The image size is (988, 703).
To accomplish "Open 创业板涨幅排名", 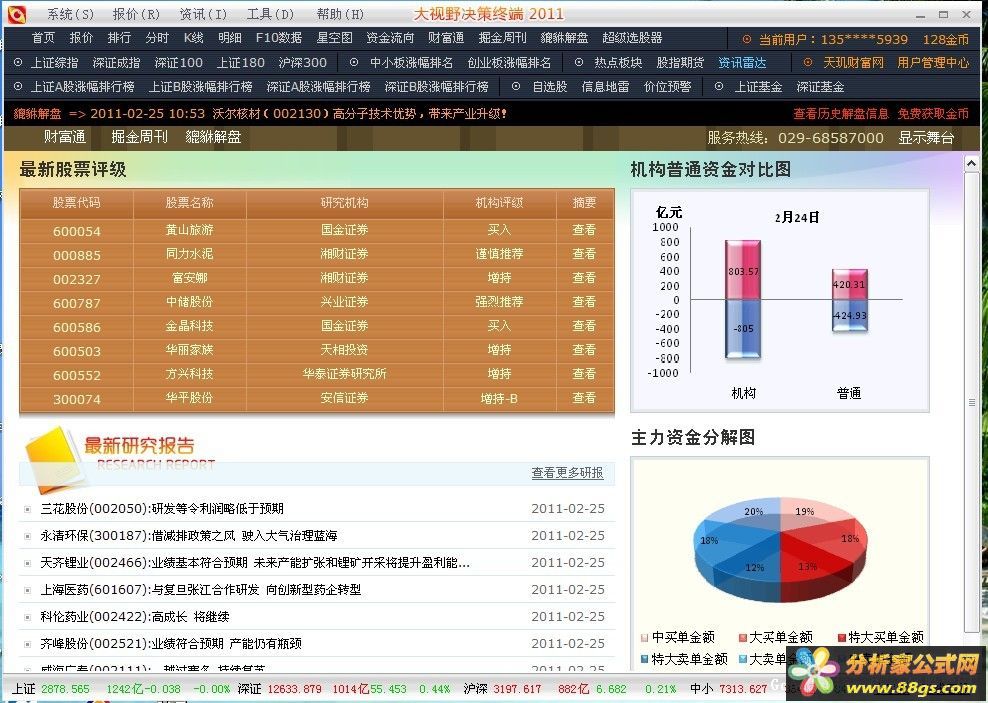I will (509, 62).
